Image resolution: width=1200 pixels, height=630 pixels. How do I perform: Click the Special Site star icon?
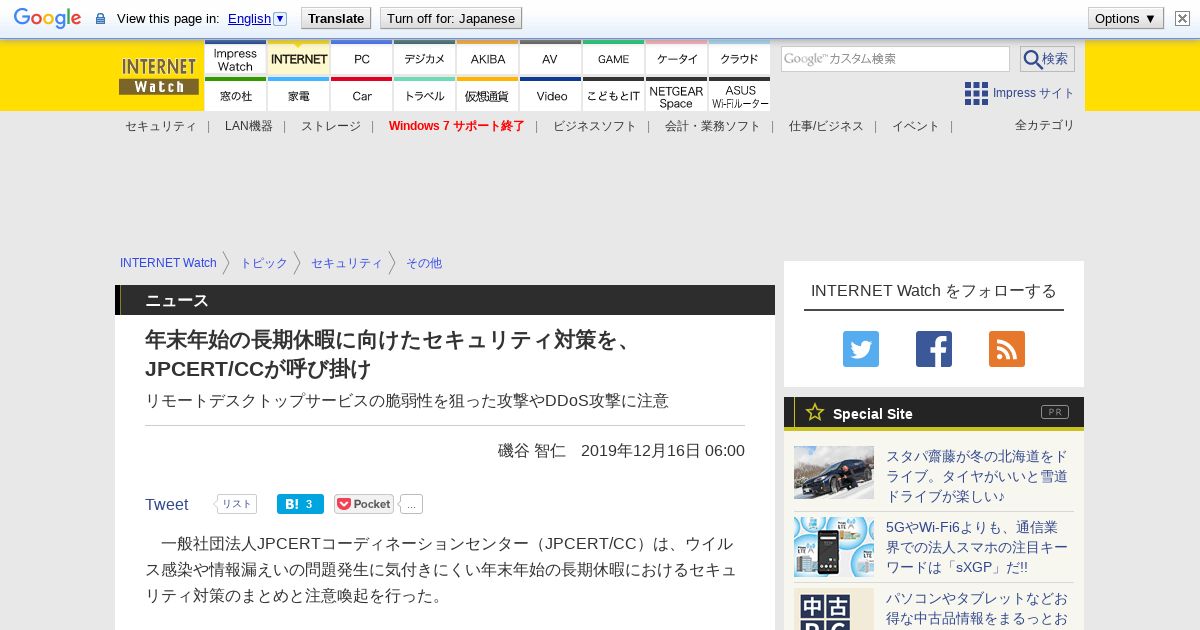[x=815, y=412]
